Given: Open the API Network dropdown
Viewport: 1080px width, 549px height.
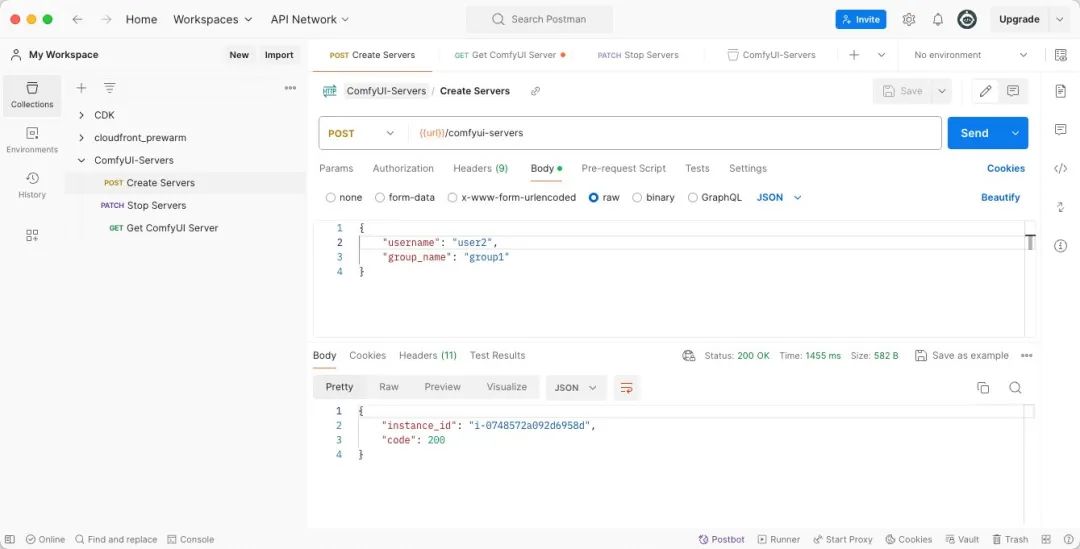Looking at the screenshot, I should [x=309, y=19].
